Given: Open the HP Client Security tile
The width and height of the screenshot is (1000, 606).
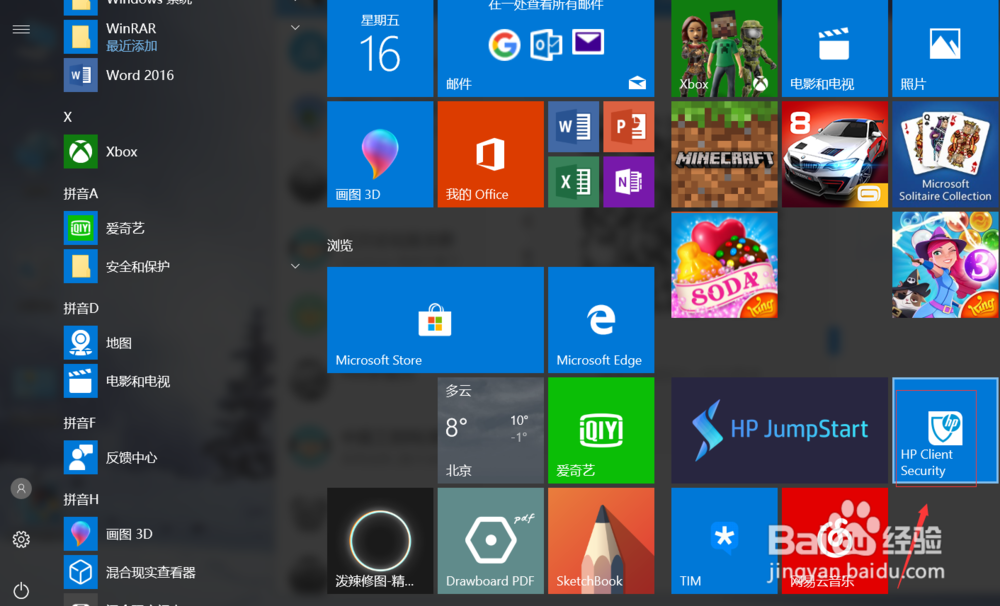Looking at the screenshot, I should [945, 430].
